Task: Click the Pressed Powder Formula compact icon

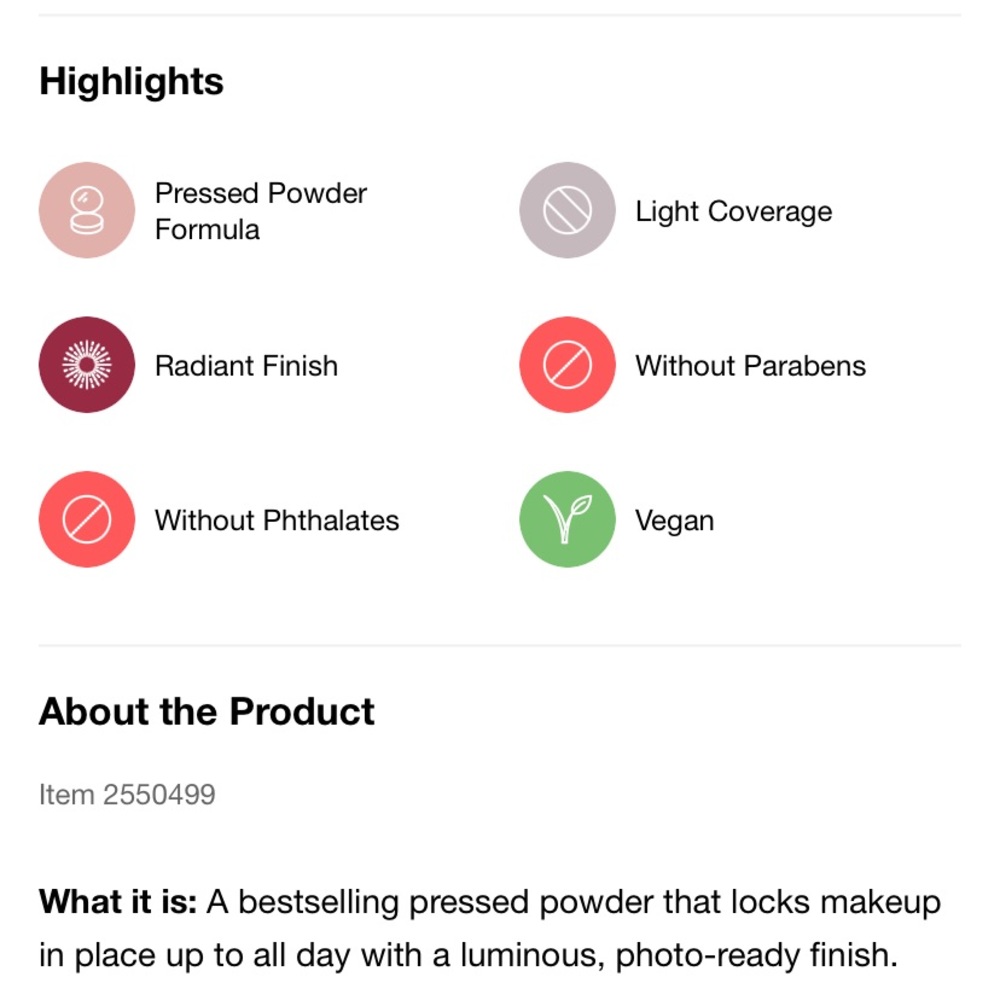Action: pyautogui.click(x=87, y=210)
